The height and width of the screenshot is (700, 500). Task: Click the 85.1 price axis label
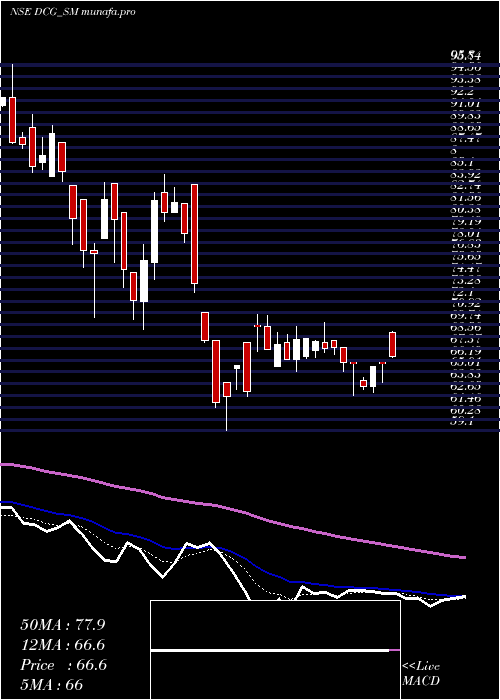[462, 163]
